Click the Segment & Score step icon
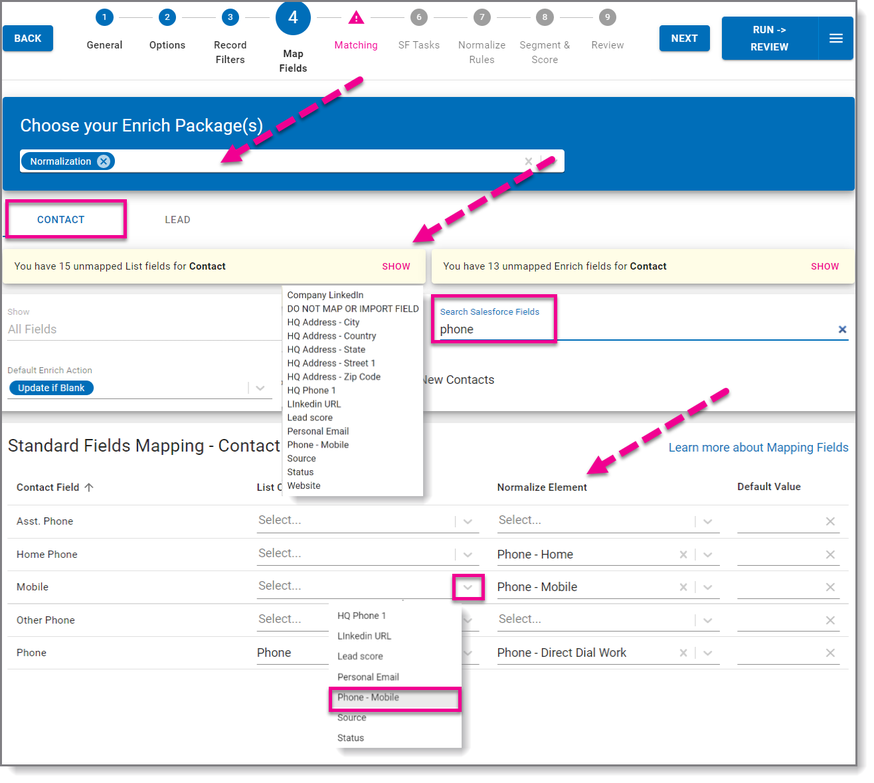The width and height of the screenshot is (874, 783). [x=544, y=17]
